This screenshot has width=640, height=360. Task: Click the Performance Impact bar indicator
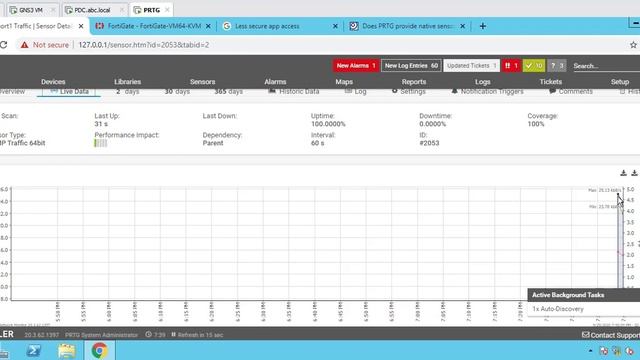coord(101,143)
